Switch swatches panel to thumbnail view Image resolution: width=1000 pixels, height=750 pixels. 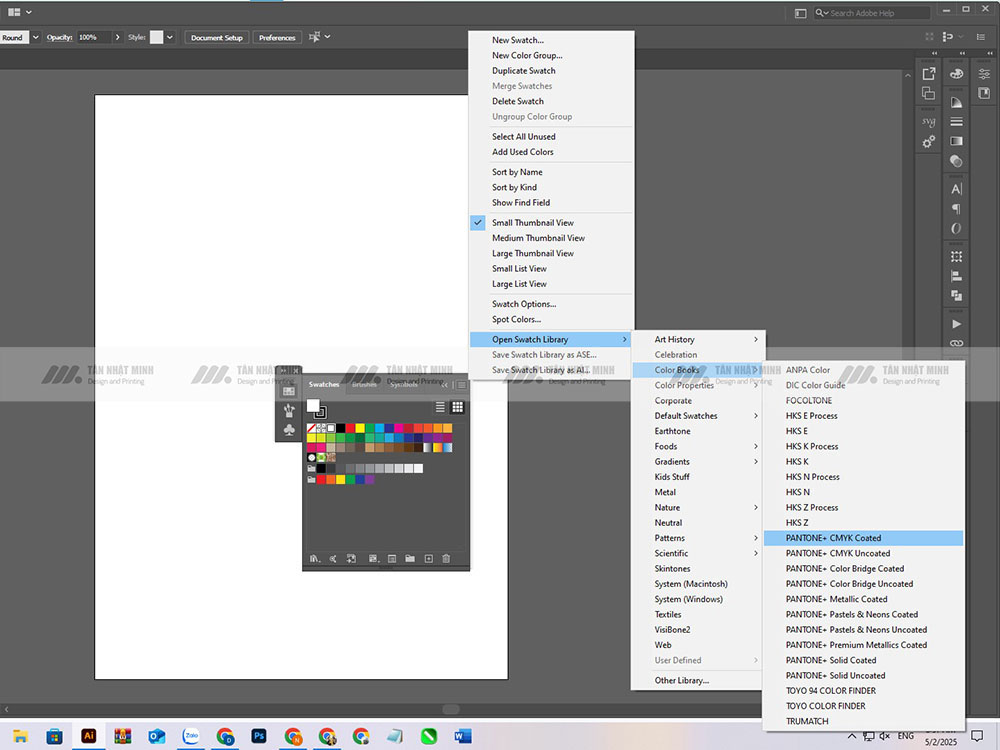(457, 407)
